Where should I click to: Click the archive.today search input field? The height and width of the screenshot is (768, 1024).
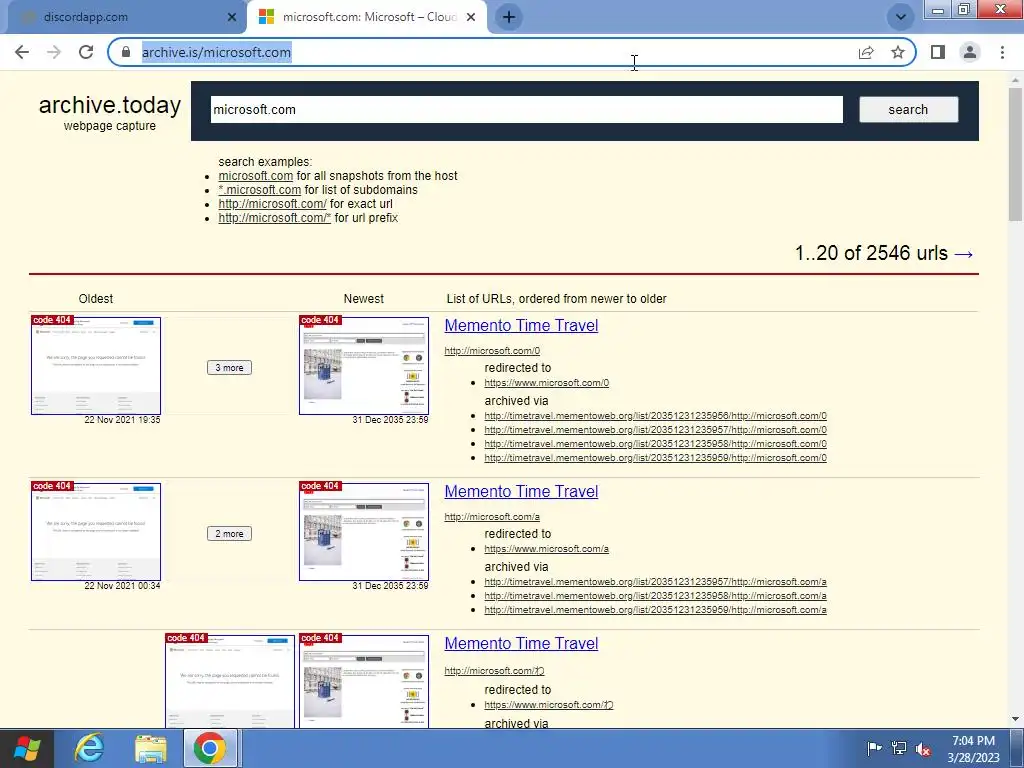coord(526,110)
